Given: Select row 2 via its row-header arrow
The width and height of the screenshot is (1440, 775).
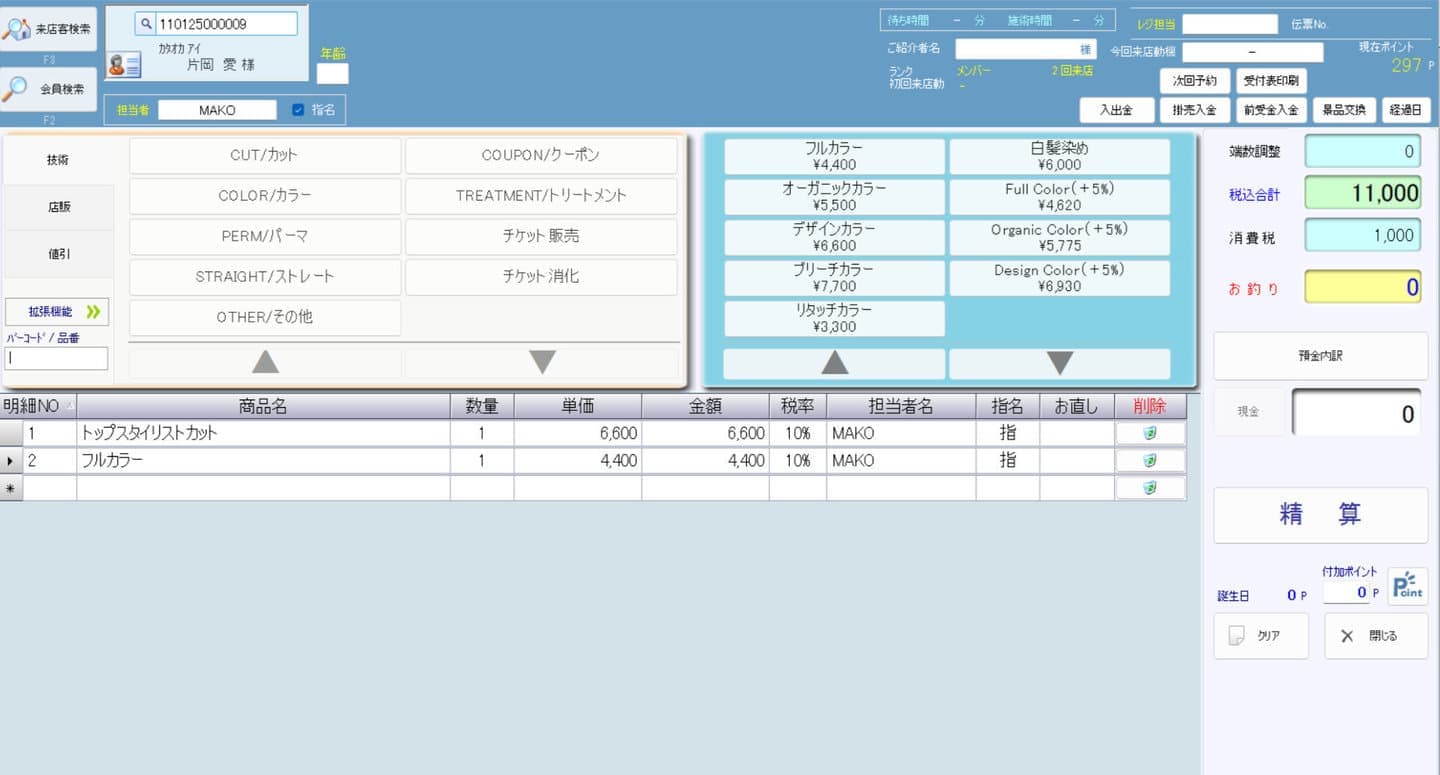Looking at the screenshot, I should (11, 461).
